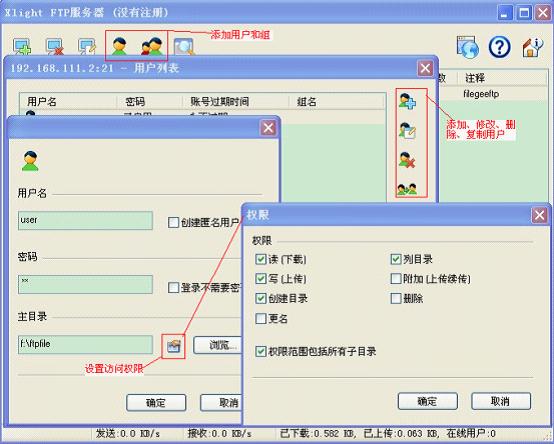
Task: Click 取消 in the user dialog
Action: click(222, 403)
